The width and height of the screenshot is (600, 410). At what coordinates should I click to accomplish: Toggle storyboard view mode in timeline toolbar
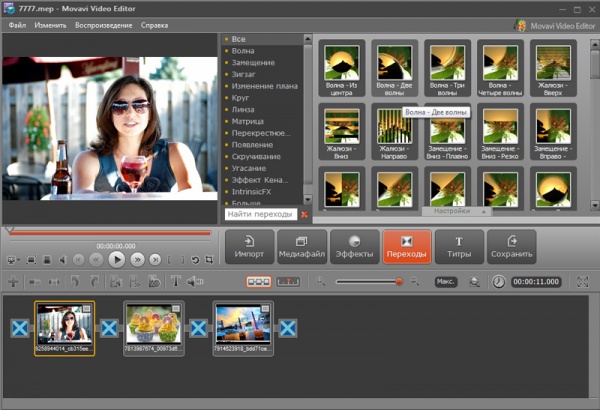coord(258,283)
